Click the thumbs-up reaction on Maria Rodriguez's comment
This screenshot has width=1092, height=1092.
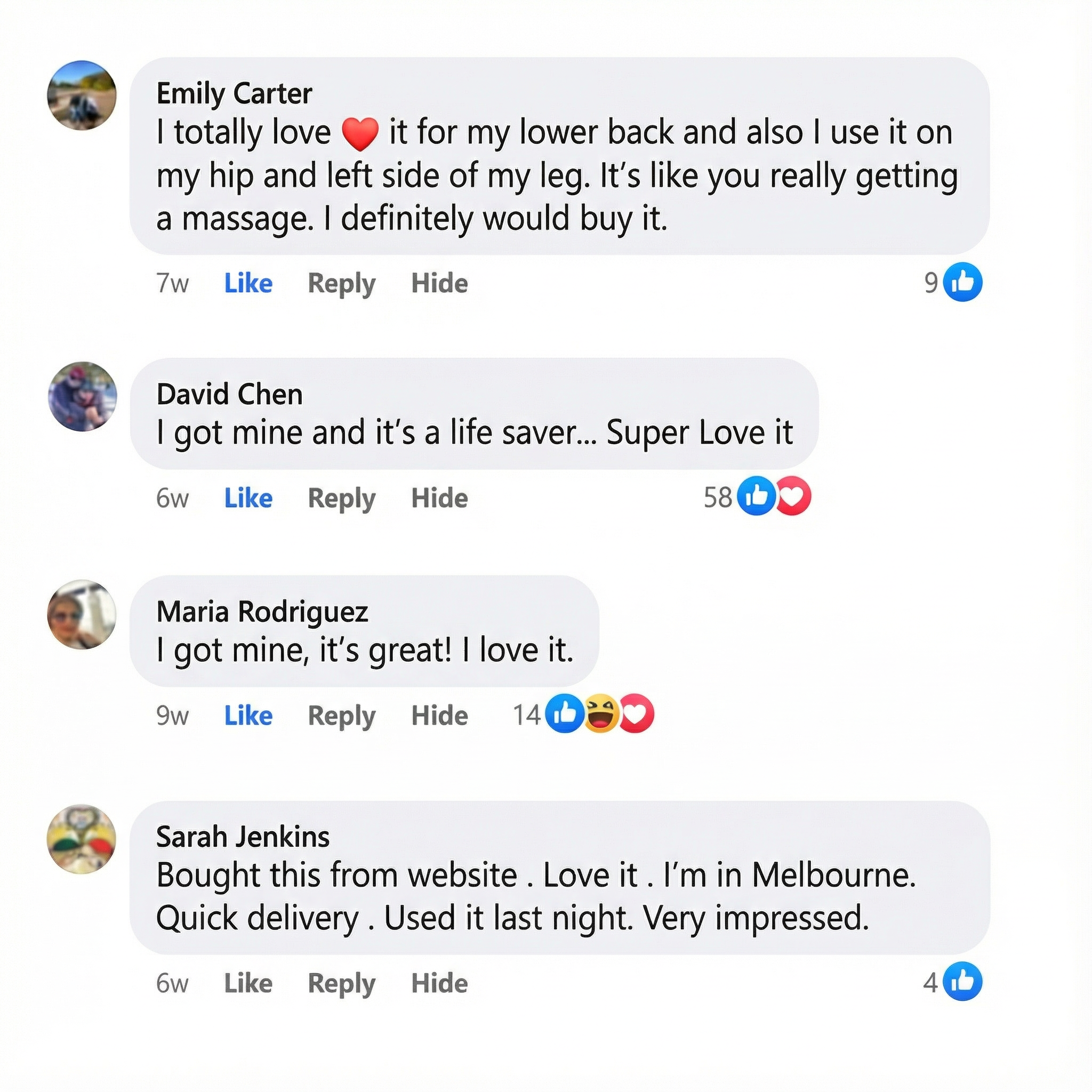[x=565, y=714]
